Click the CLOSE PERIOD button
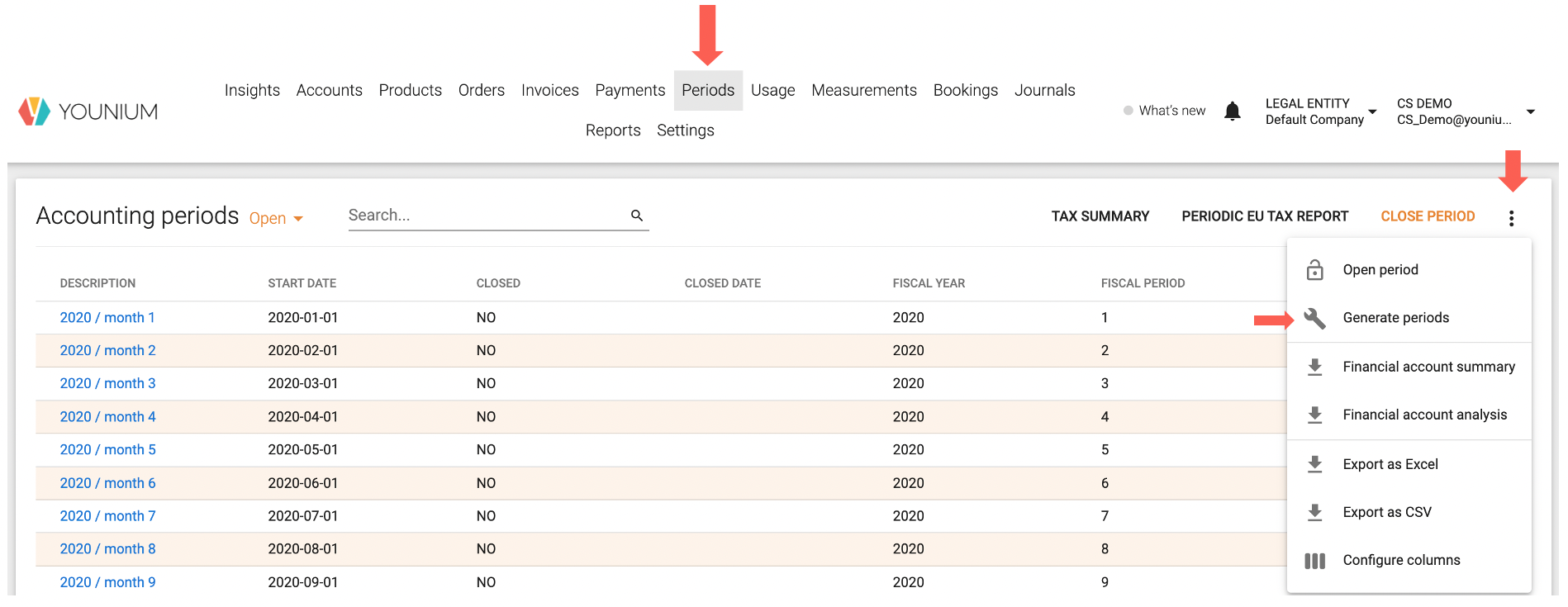This screenshot has height=607, width=1568. (x=1427, y=216)
